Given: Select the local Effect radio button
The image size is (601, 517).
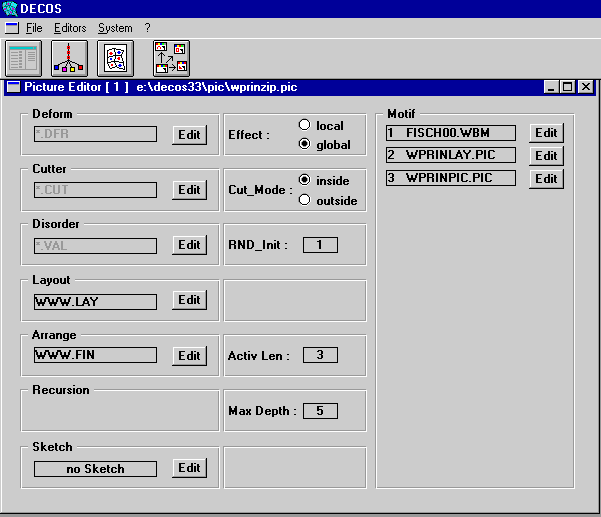Looking at the screenshot, I should tap(304, 125).
